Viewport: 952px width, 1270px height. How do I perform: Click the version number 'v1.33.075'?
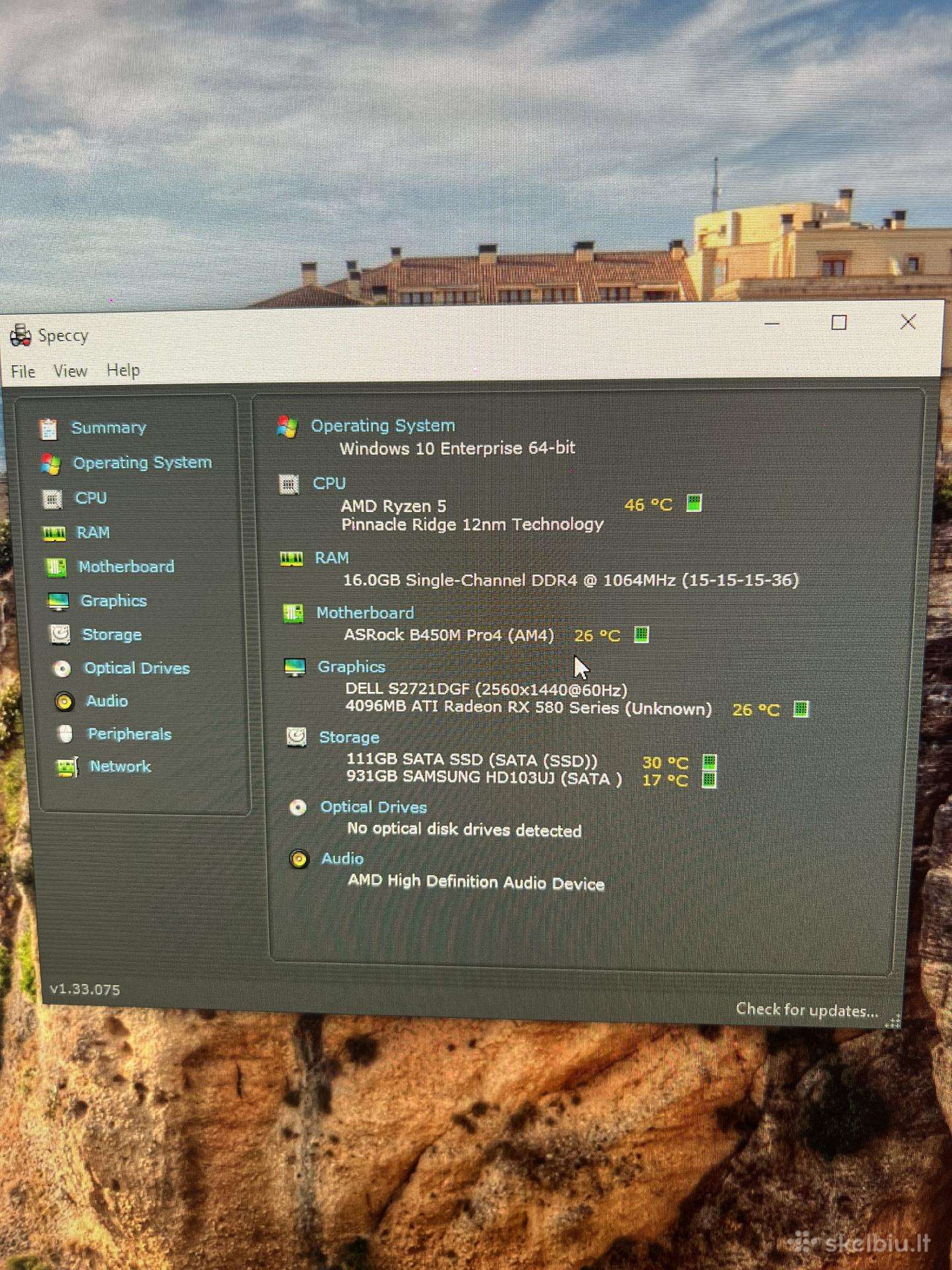pyautogui.click(x=85, y=990)
